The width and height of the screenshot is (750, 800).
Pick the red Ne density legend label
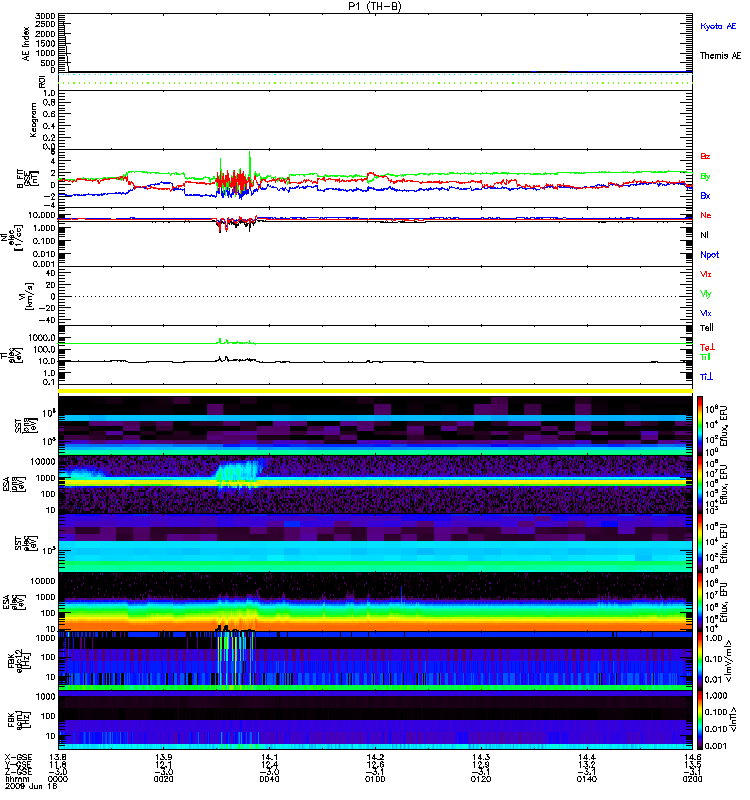pyautogui.click(x=706, y=215)
